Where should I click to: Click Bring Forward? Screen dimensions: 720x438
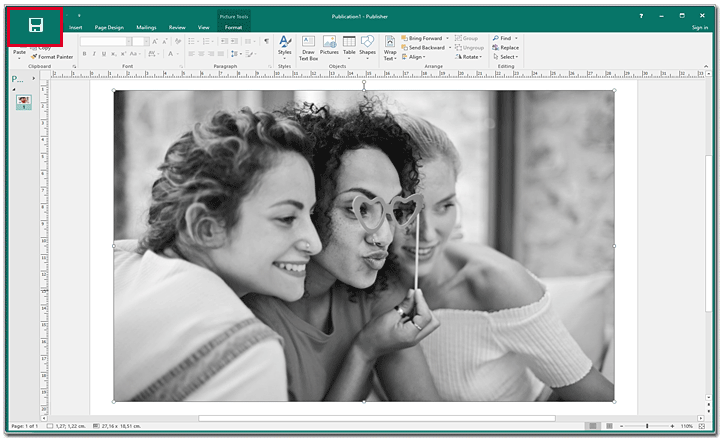pyautogui.click(x=422, y=38)
